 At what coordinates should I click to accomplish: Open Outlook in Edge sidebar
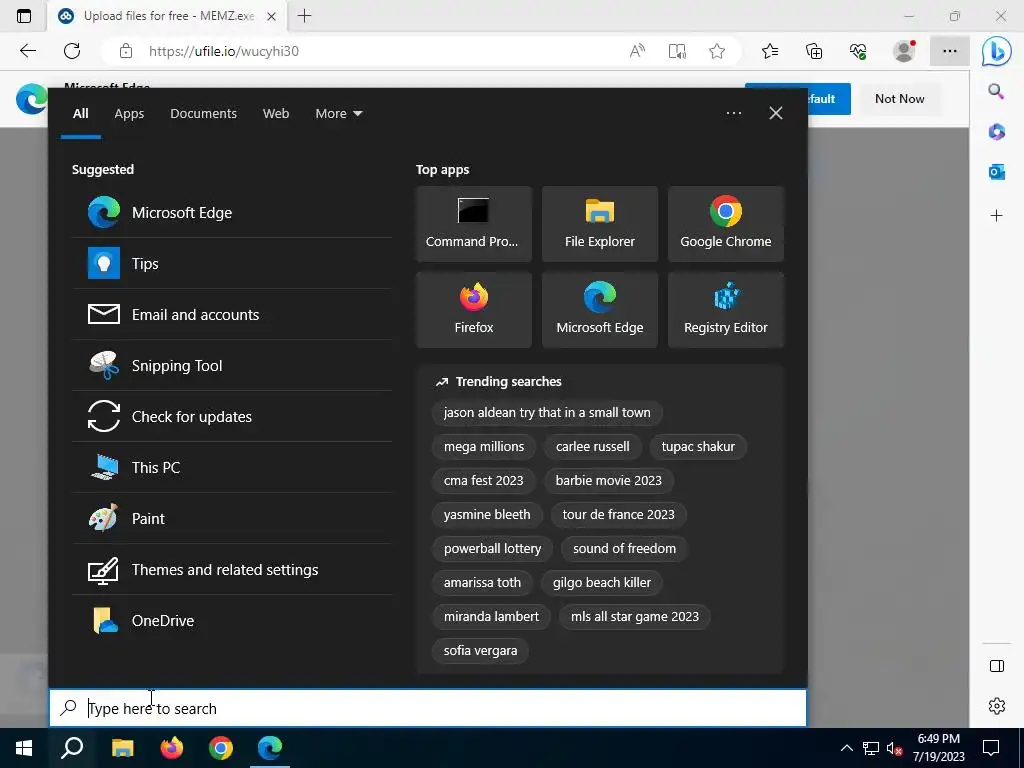click(x=996, y=172)
